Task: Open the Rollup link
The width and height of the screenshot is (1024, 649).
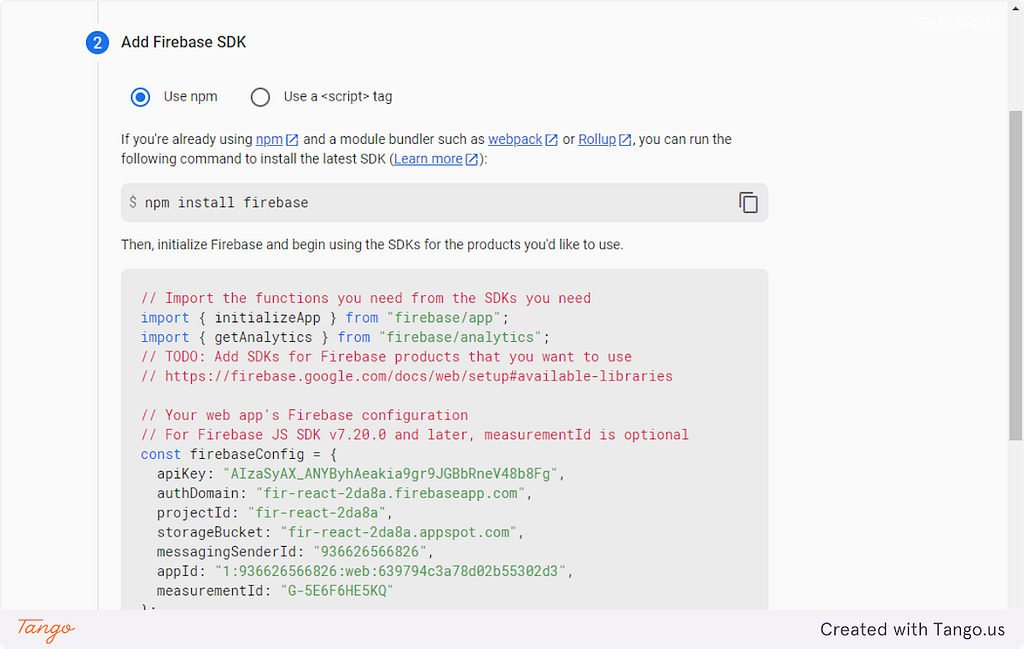Action: point(597,139)
